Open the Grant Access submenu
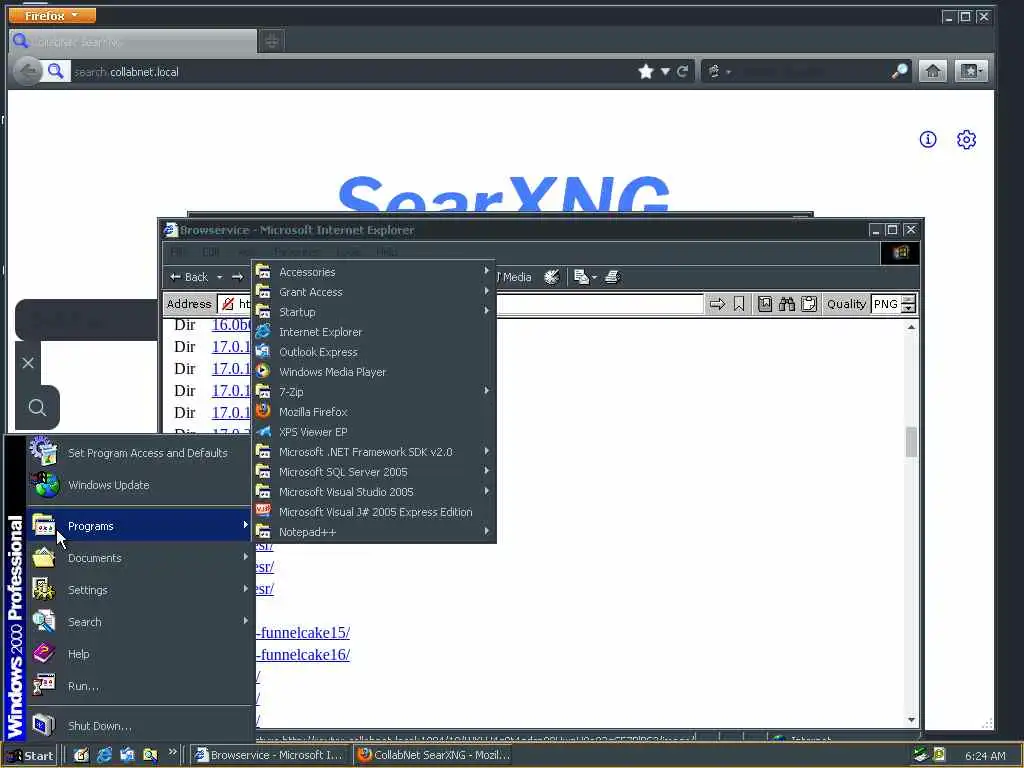The image size is (1024, 768). (x=374, y=292)
